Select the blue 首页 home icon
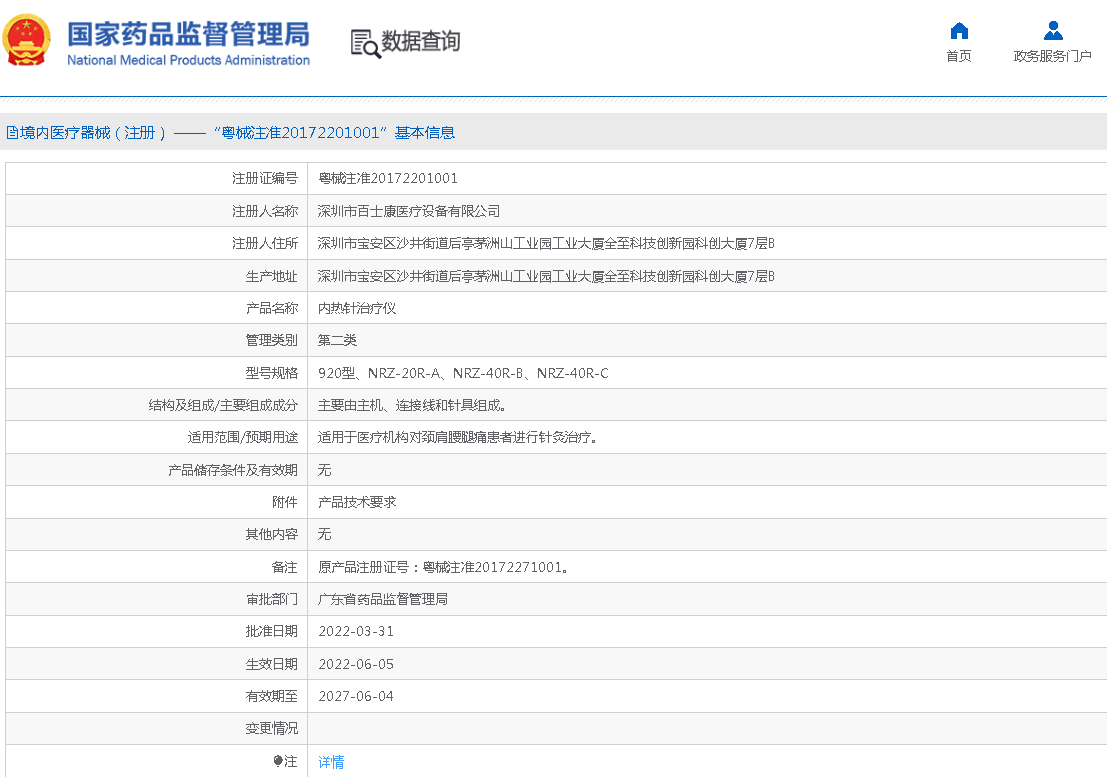 pos(957,31)
